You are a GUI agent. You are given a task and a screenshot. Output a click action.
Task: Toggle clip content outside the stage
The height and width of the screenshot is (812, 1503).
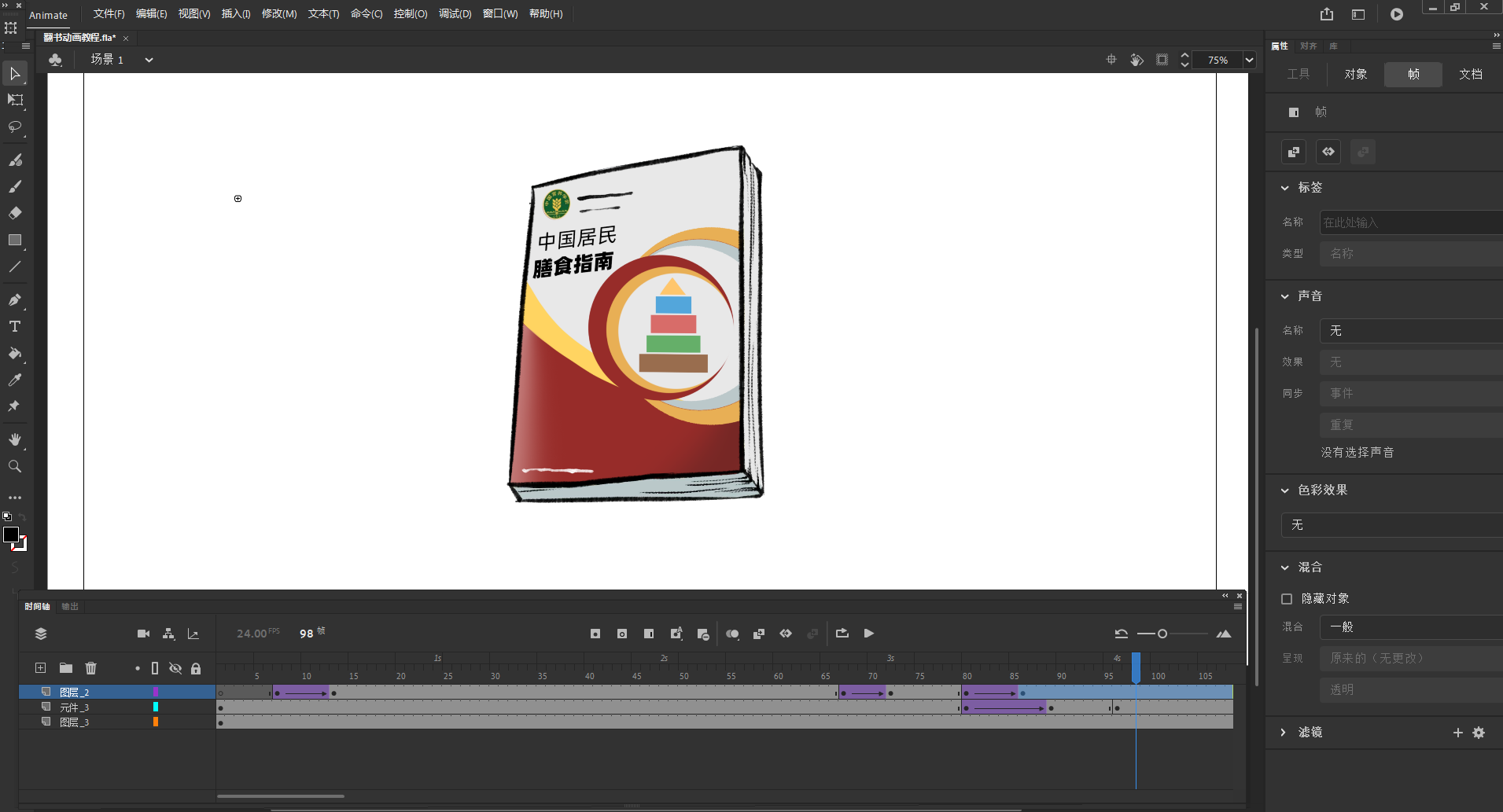coord(1162,60)
